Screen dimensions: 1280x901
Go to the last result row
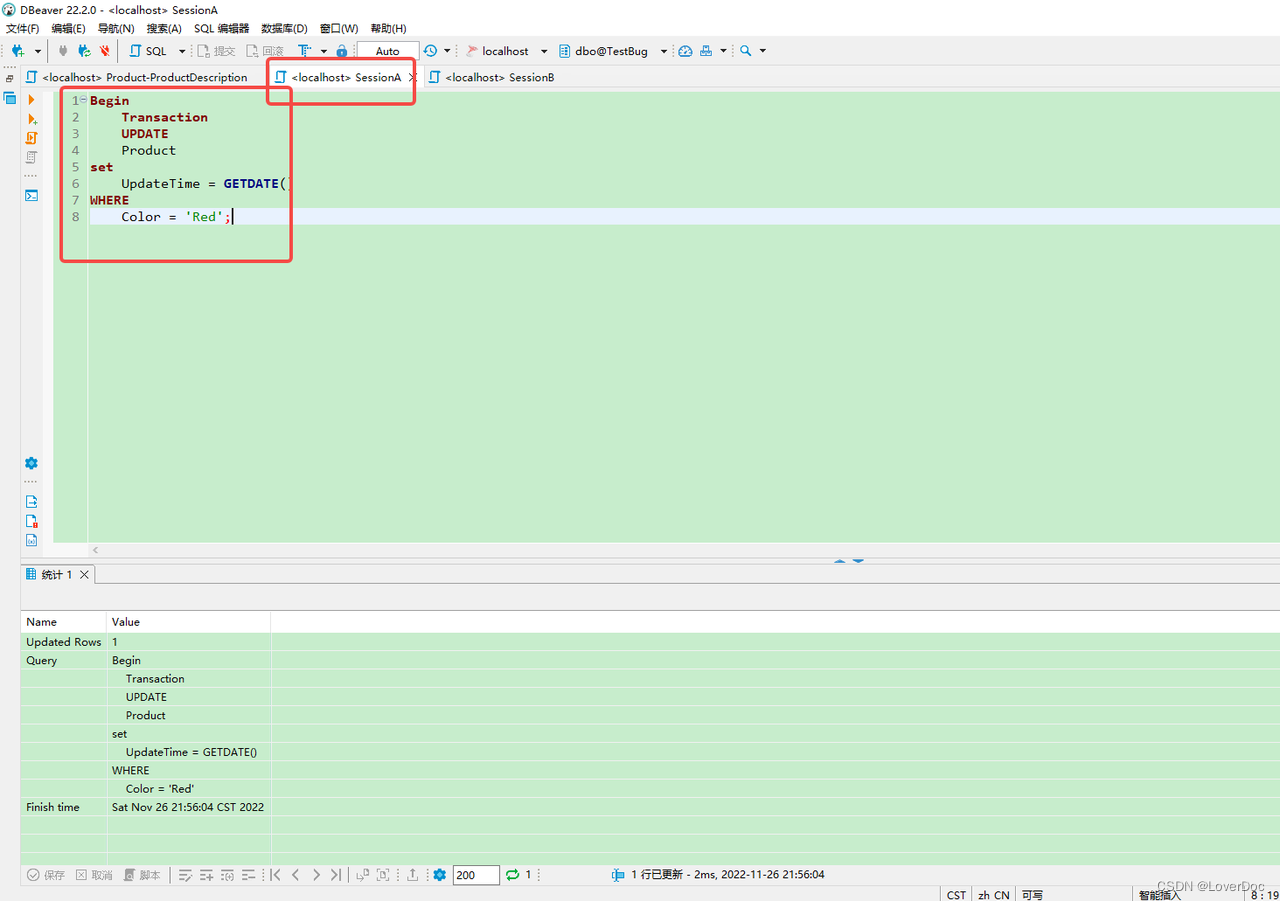coord(336,875)
